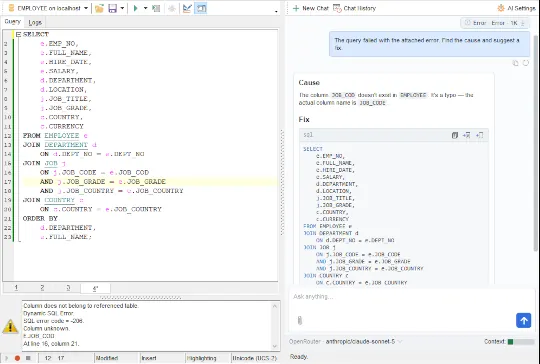Open the toolbar overflow arrow
540x364 pixels.
coord(276,11)
